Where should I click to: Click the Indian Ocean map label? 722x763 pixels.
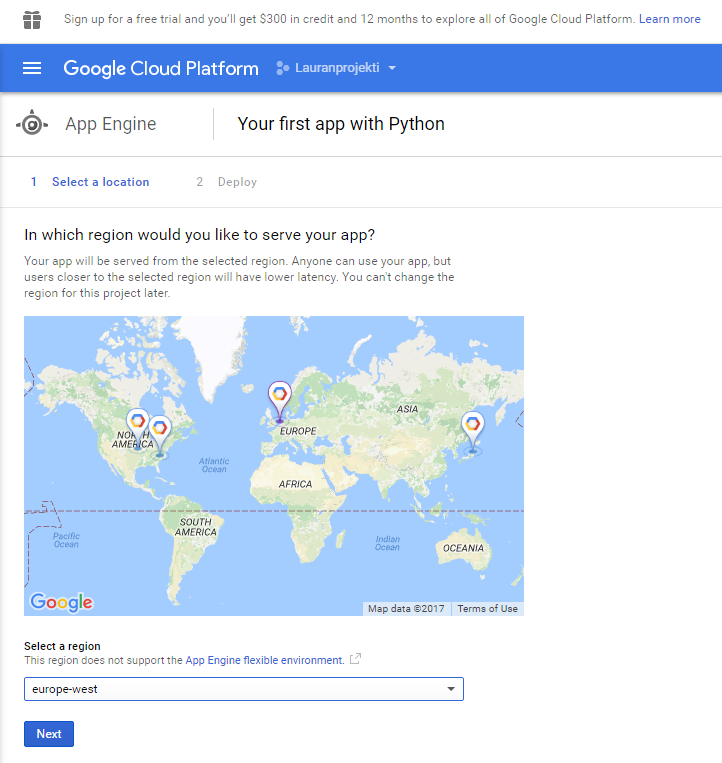click(388, 543)
